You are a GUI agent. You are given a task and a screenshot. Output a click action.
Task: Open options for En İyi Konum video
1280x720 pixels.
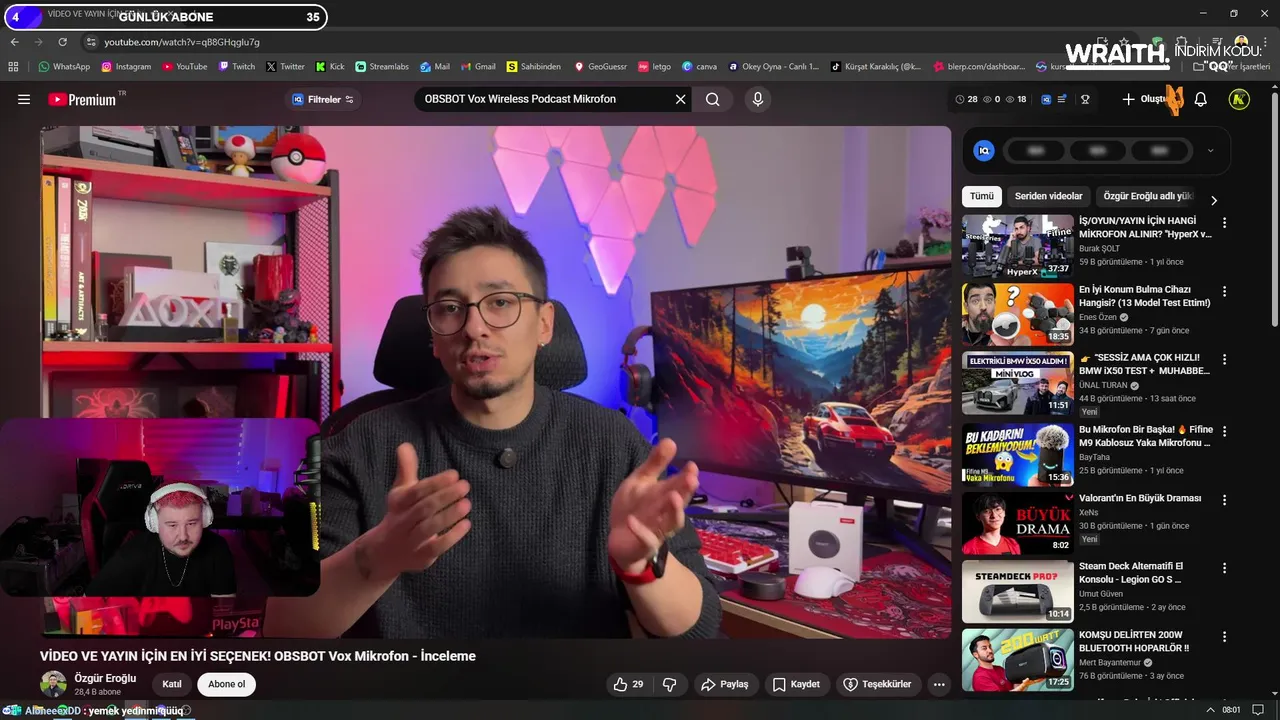(1224, 291)
